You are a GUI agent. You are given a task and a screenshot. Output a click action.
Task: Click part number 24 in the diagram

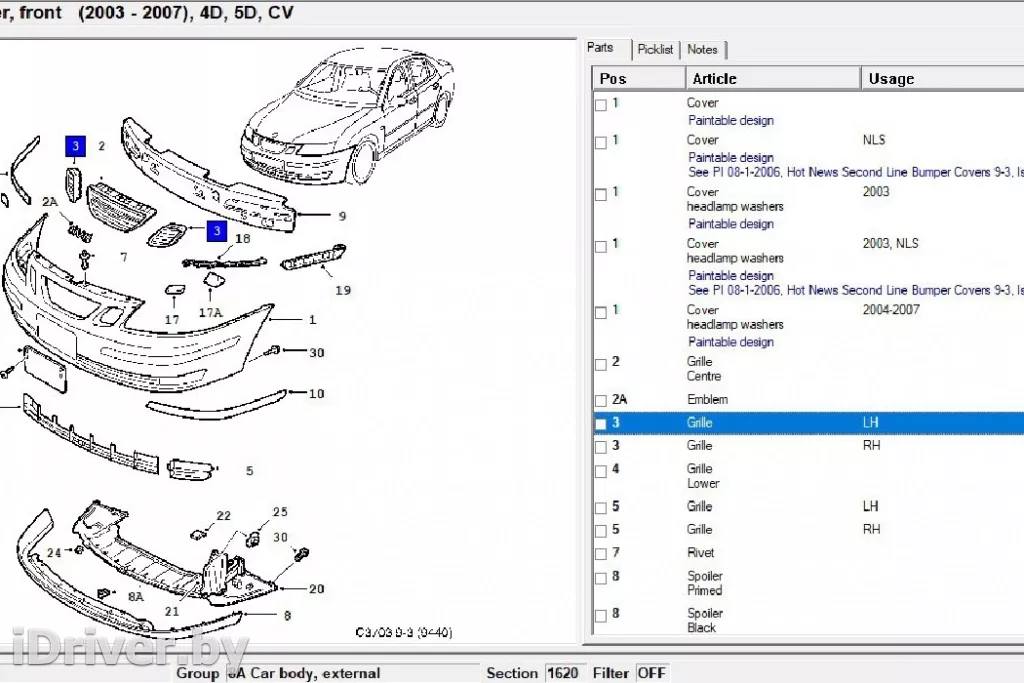coord(54,553)
